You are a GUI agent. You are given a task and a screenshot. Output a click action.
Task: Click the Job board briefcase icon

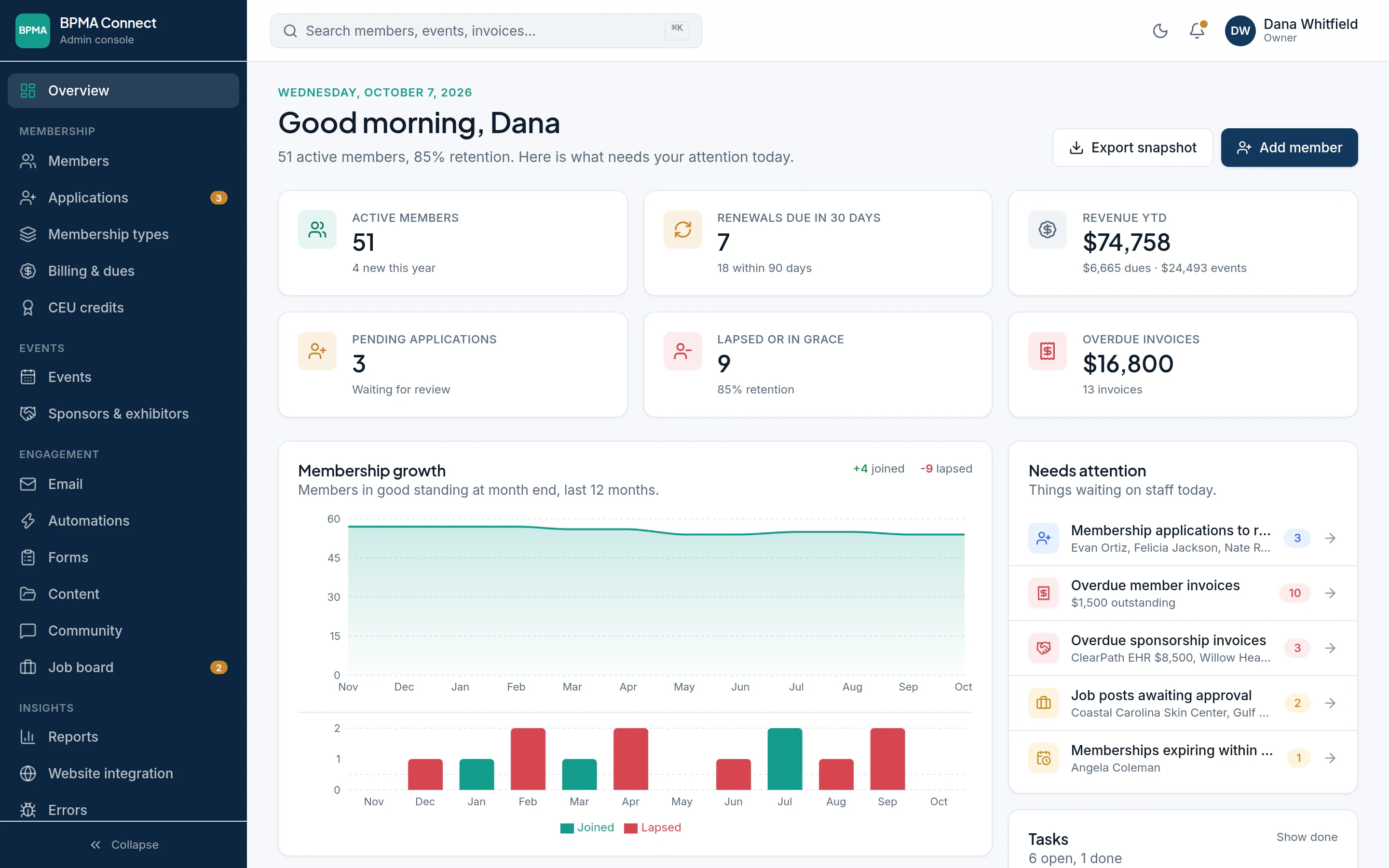(x=27, y=668)
